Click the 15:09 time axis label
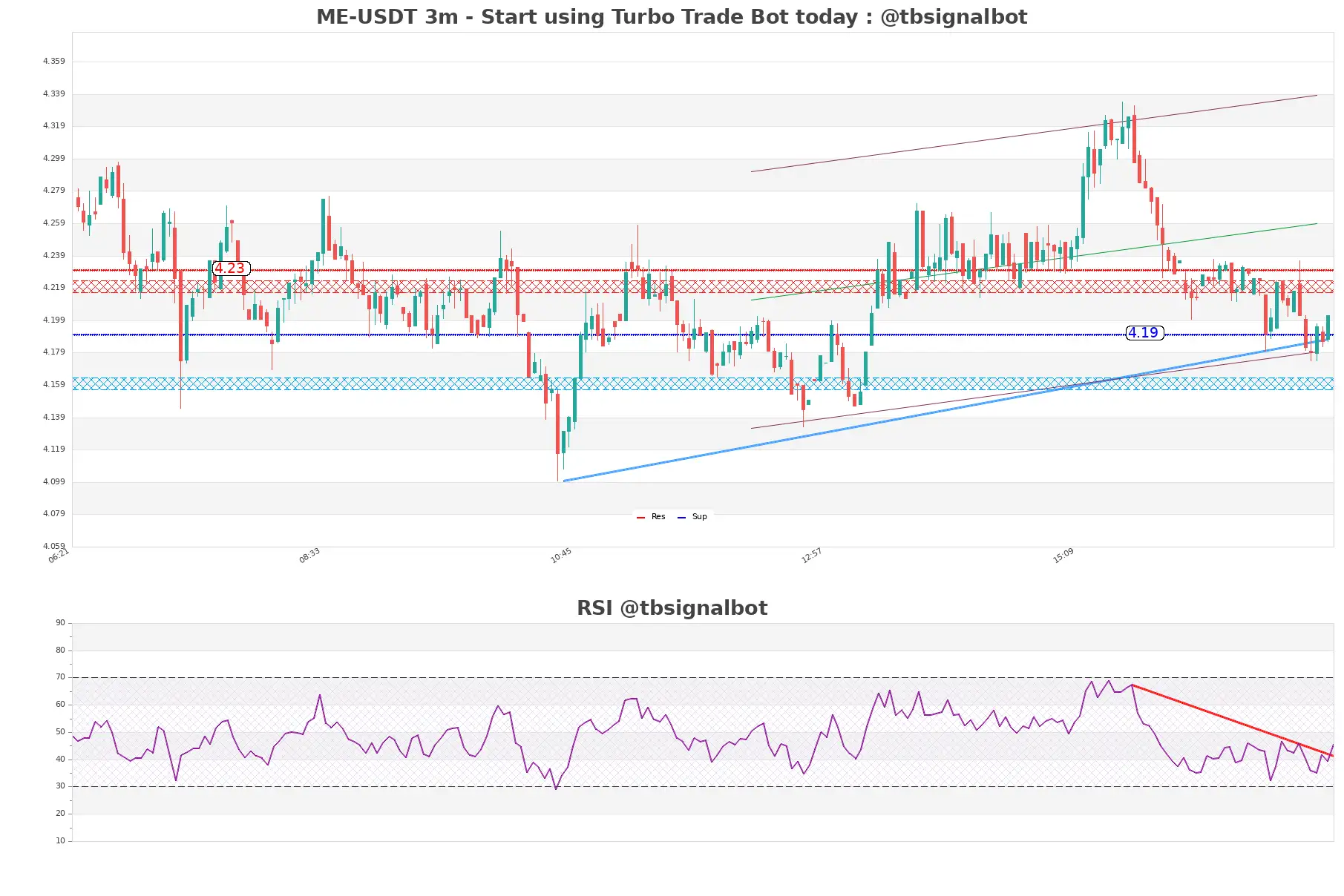Image resolution: width=1344 pixels, height=896 pixels. click(x=1063, y=556)
